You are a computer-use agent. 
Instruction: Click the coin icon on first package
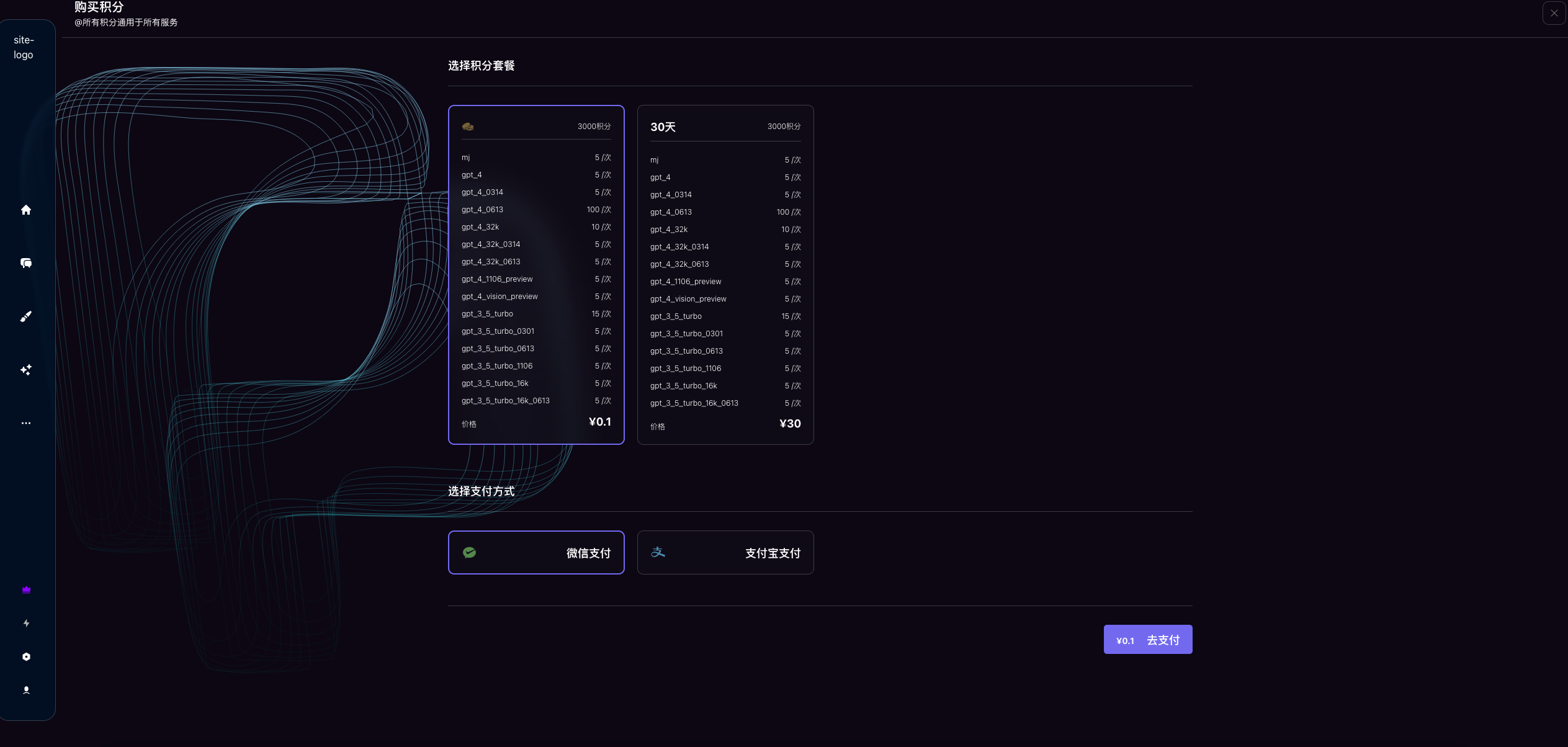coord(468,127)
